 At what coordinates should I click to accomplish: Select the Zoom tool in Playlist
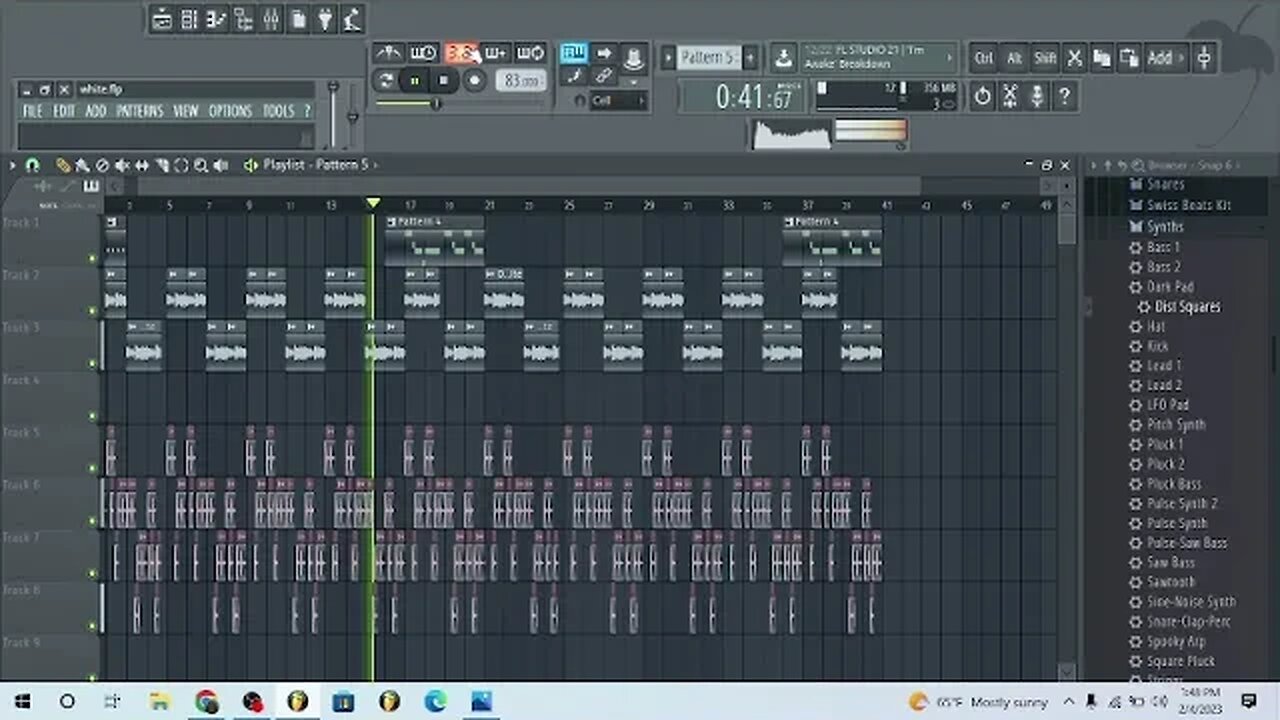pyautogui.click(x=201, y=165)
